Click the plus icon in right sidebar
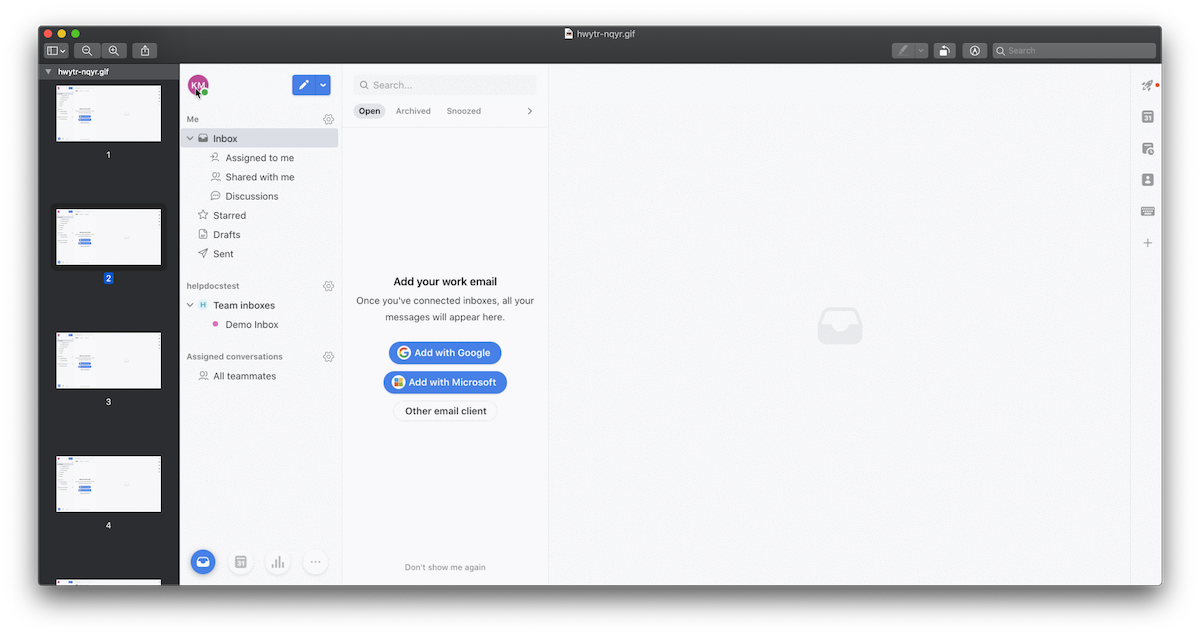The width and height of the screenshot is (1200, 636). pyautogui.click(x=1148, y=243)
